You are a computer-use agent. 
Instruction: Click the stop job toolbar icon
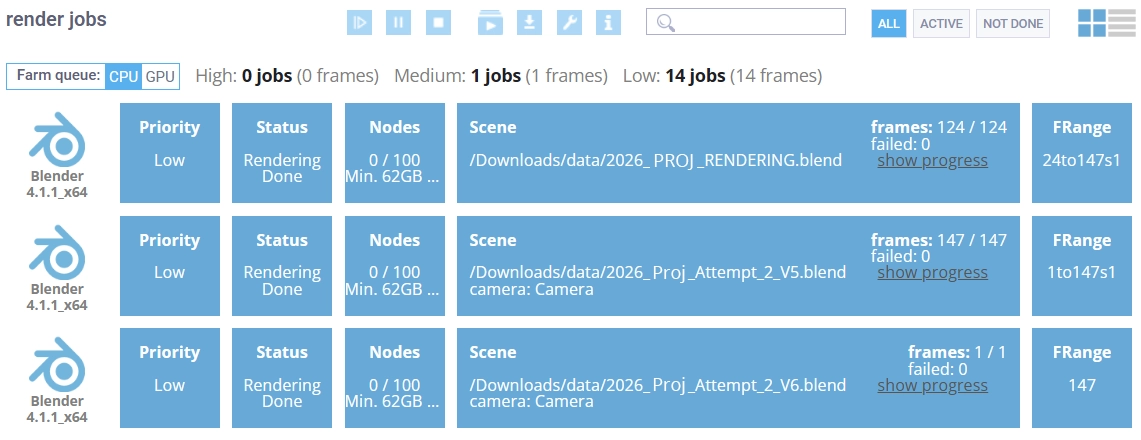tap(438, 23)
